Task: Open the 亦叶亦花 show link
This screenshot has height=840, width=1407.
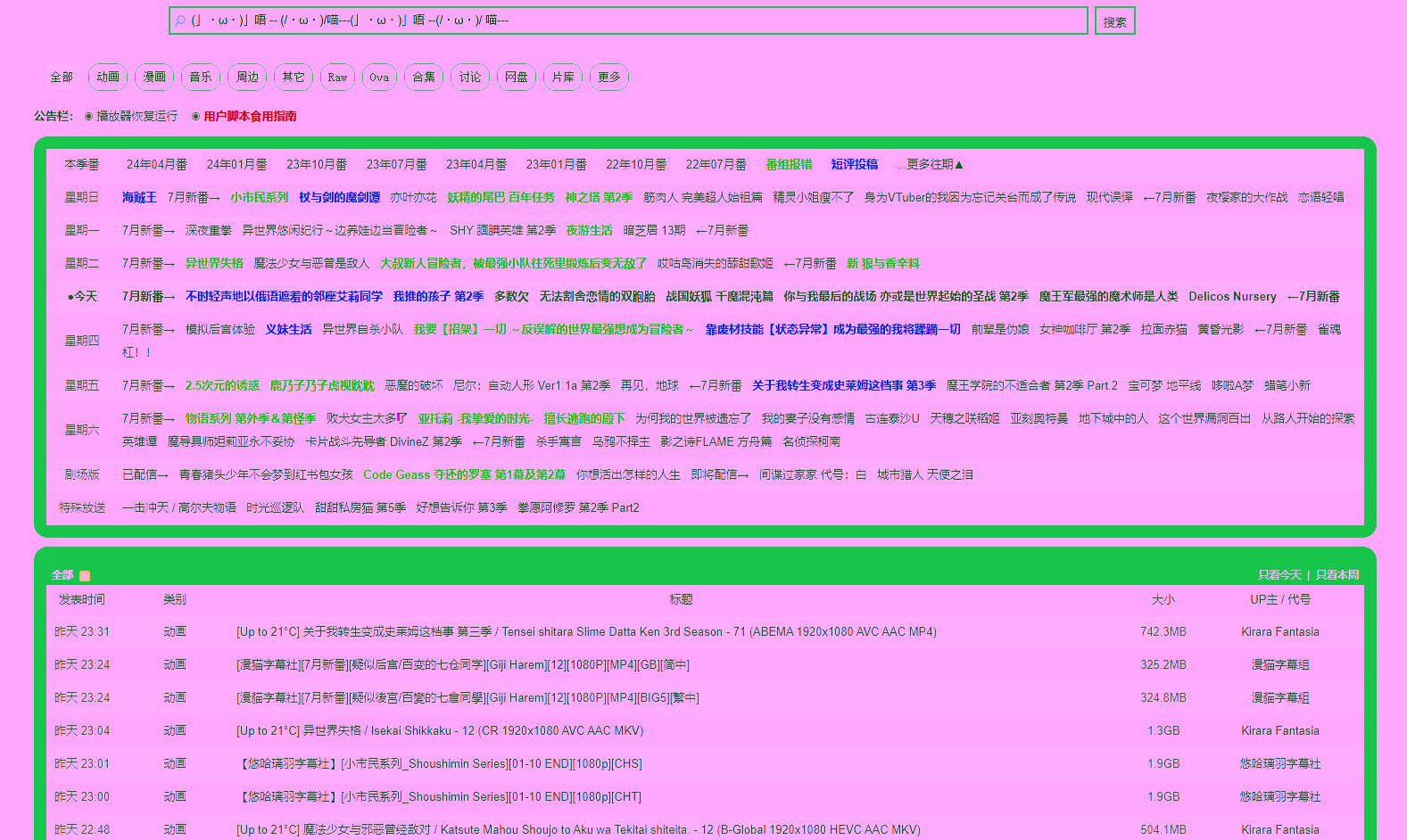Action: pos(414,198)
